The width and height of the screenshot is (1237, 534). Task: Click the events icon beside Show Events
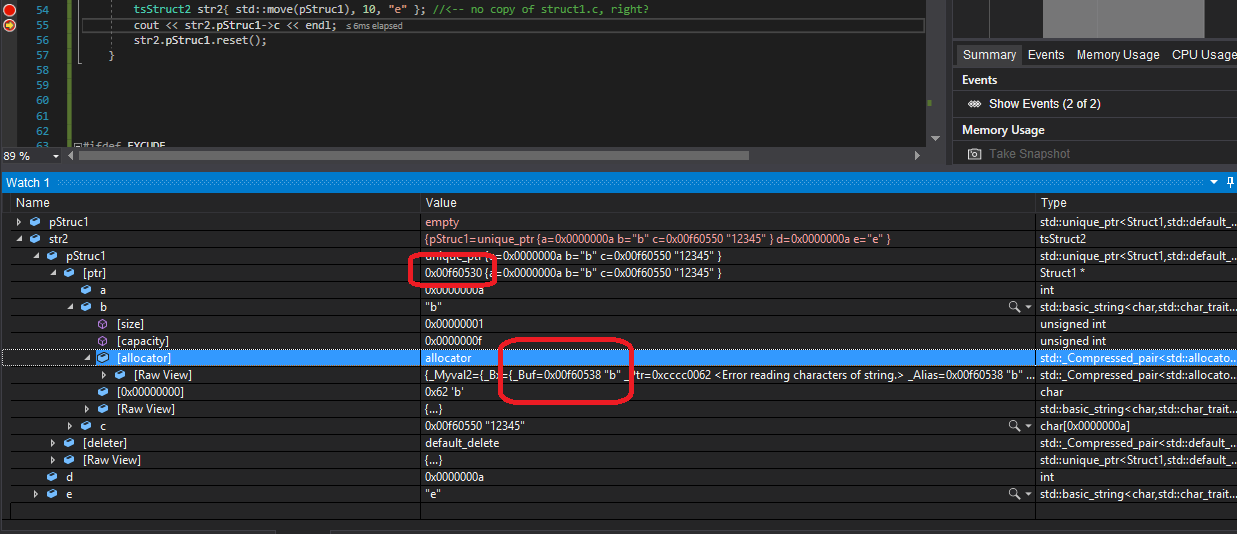pos(975,104)
